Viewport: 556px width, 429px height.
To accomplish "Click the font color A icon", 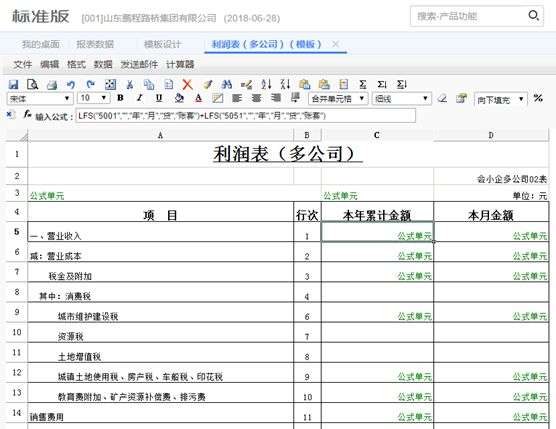I will point(198,98).
